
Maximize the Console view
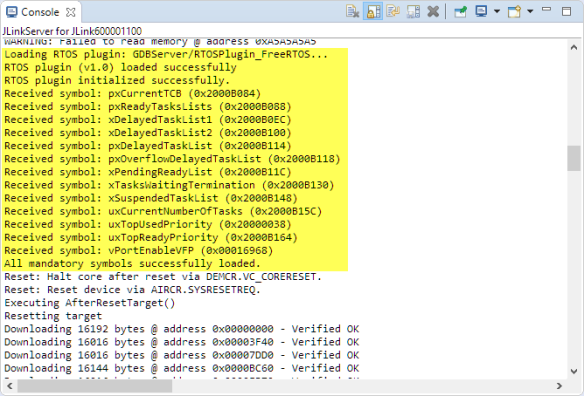point(566,11)
